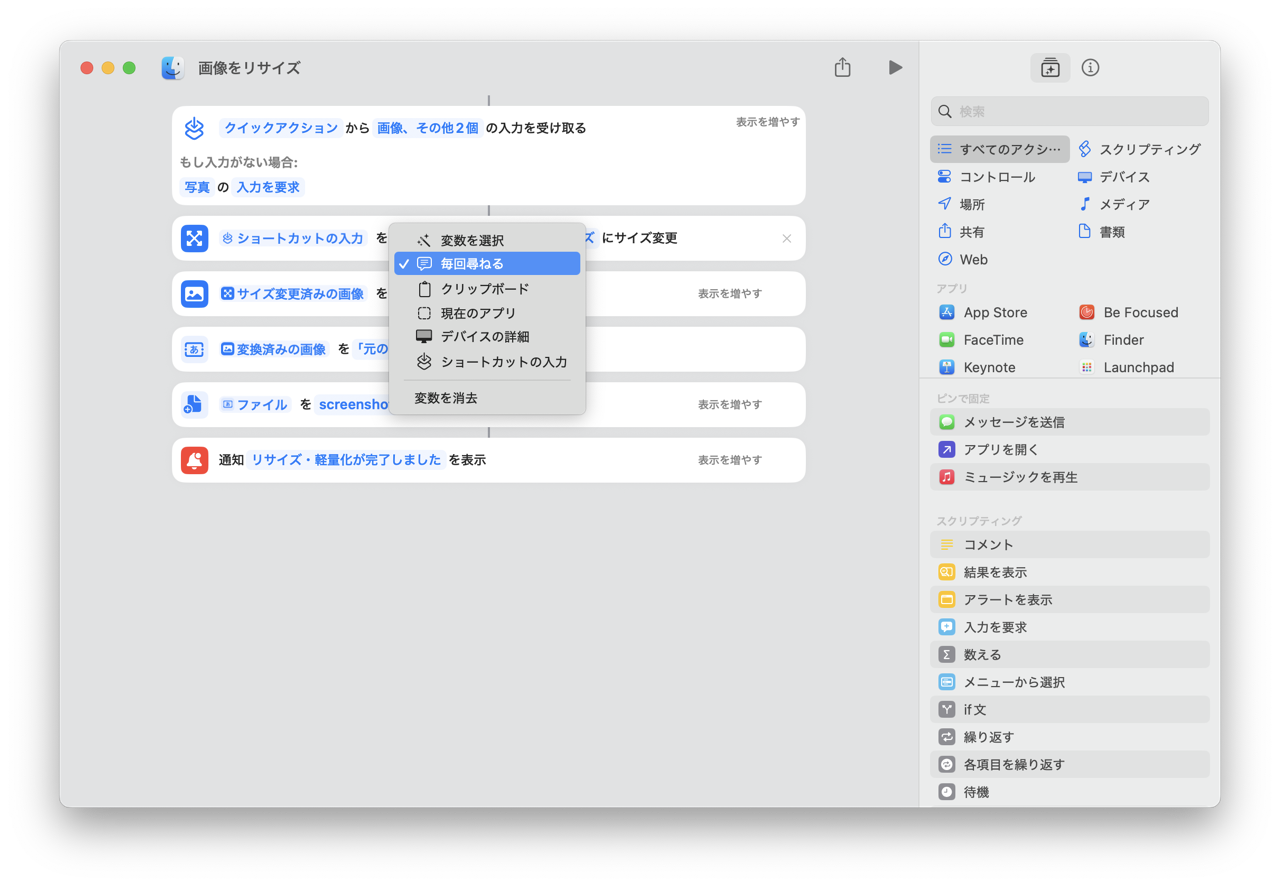The width and height of the screenshot is (1280, 886).
Task: Click 変数を消去 in the popup menu
Action: [x=487, y=398]
